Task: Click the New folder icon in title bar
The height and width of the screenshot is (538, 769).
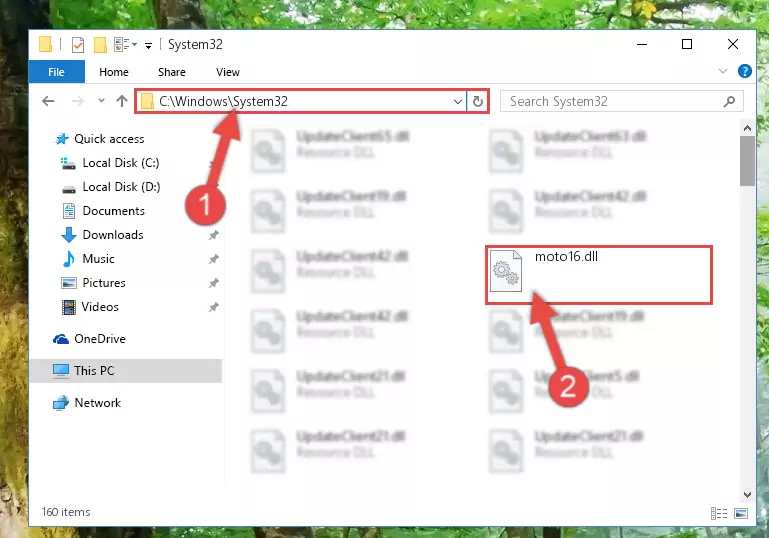Action: [100, 45]
